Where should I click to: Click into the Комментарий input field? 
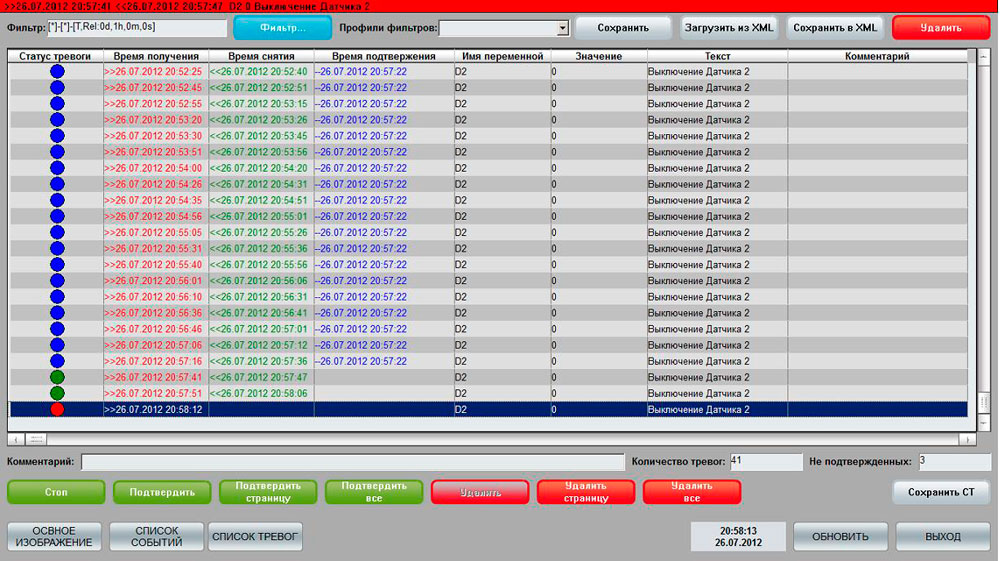(x=351, y=462)
